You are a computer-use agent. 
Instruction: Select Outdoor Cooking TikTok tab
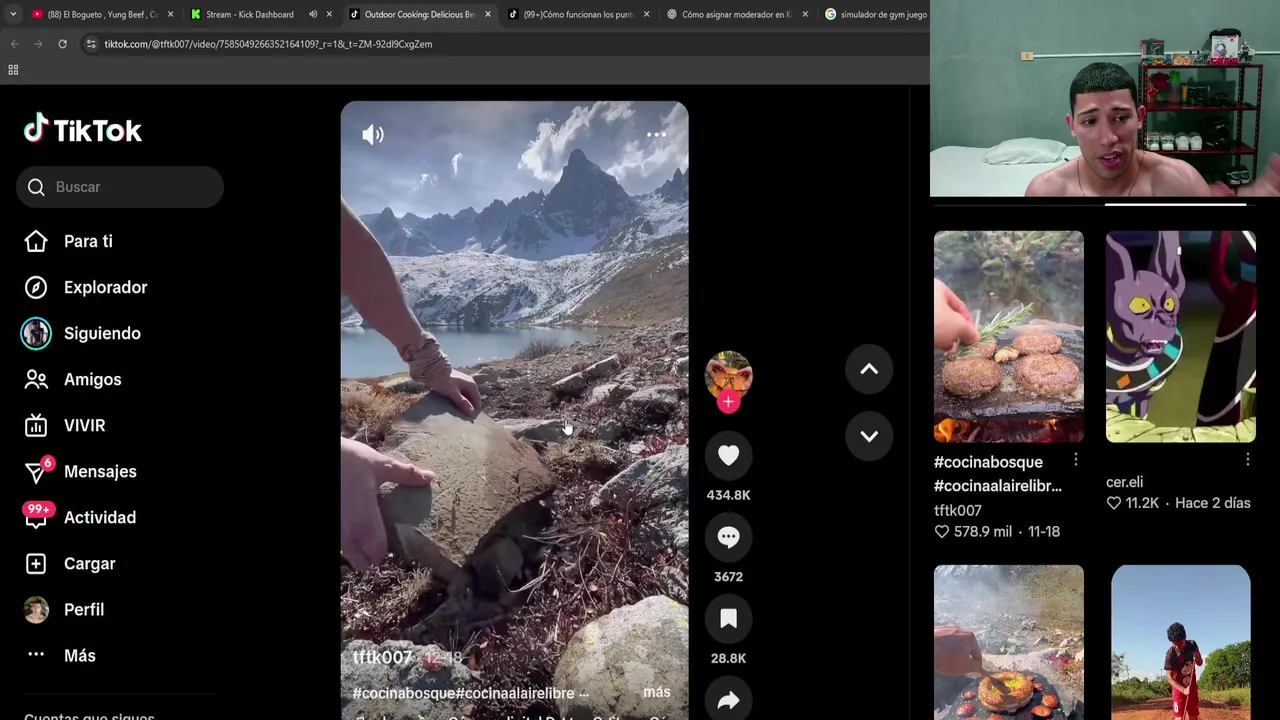tap(418, 14)
